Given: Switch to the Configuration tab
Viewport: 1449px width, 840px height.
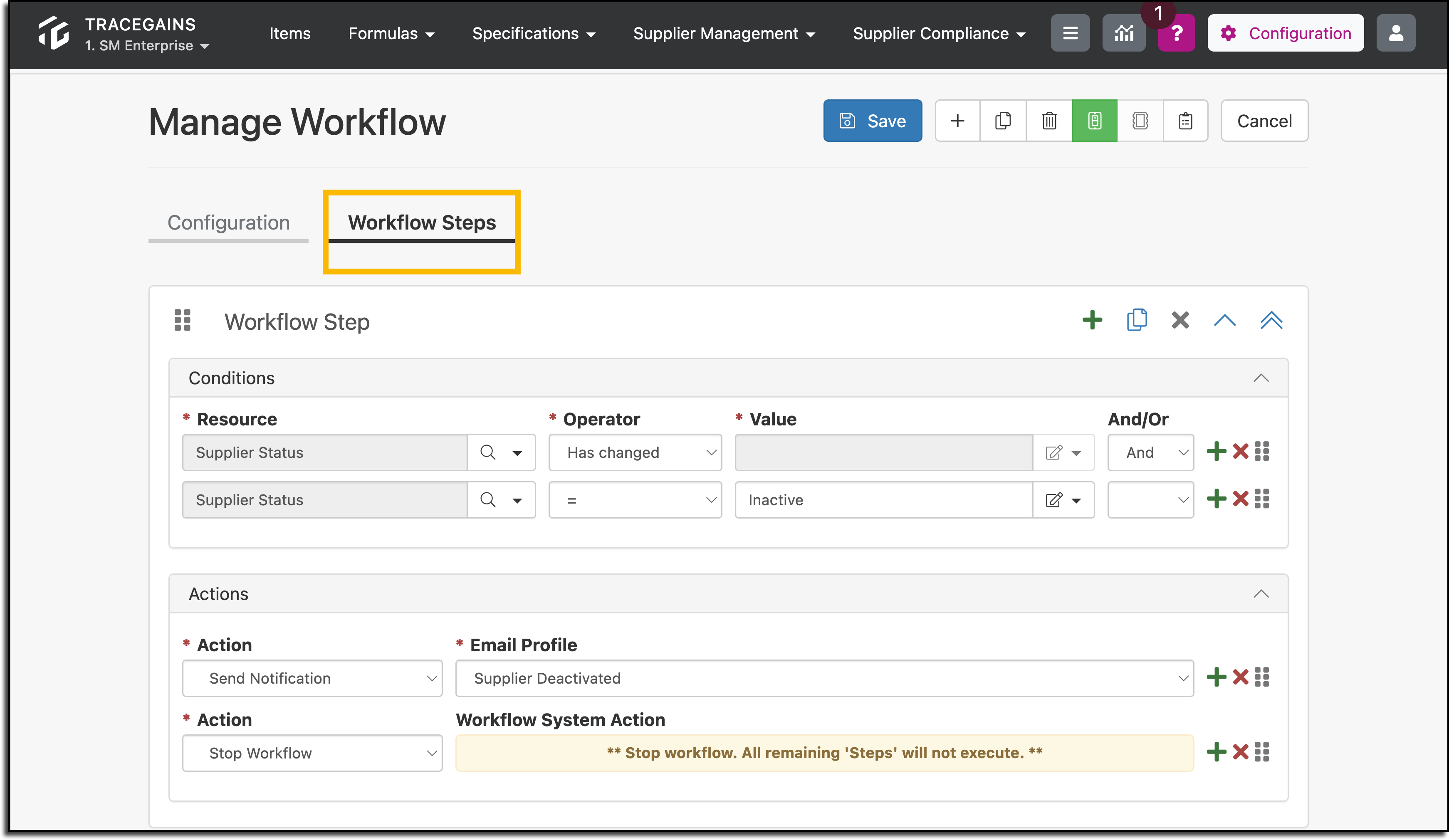Looking at the screenshot, I should [228, 222].
